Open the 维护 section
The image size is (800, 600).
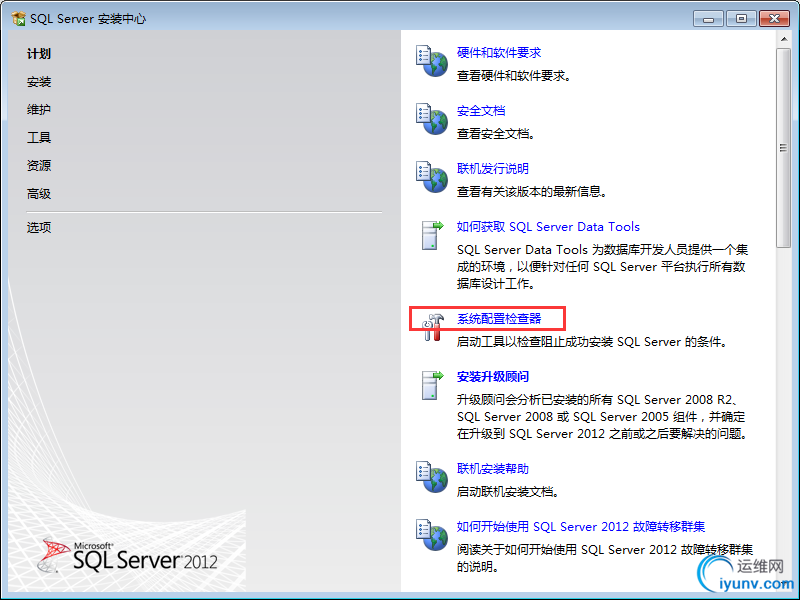39,109
